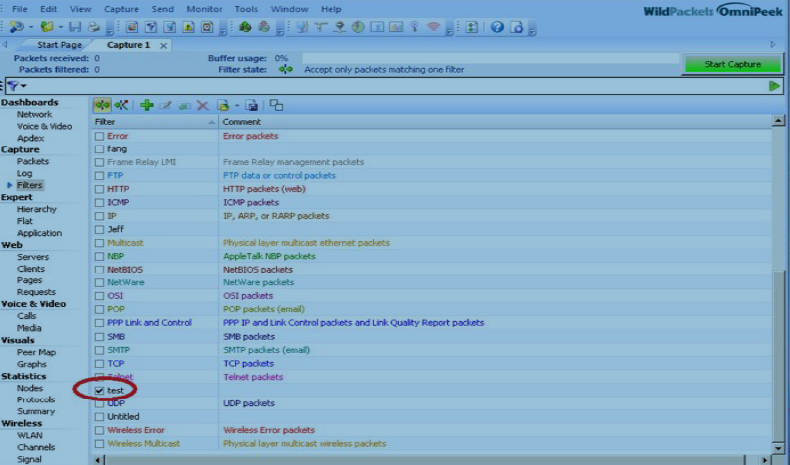The image size is (790, 465).
Task: Open the Monitor menu
Action: 204,9
